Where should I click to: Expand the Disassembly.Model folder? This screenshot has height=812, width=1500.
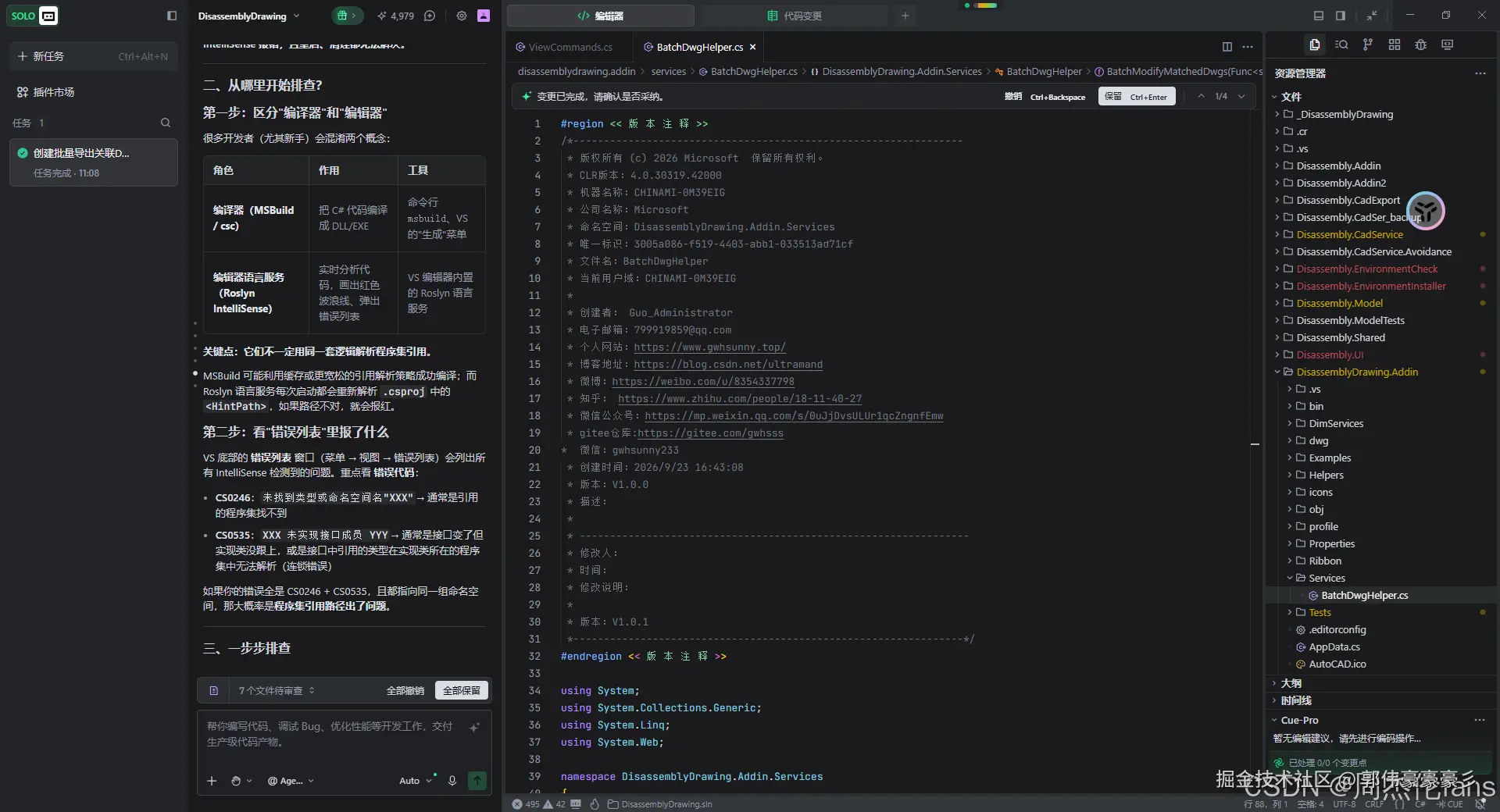coord(1339,303)
